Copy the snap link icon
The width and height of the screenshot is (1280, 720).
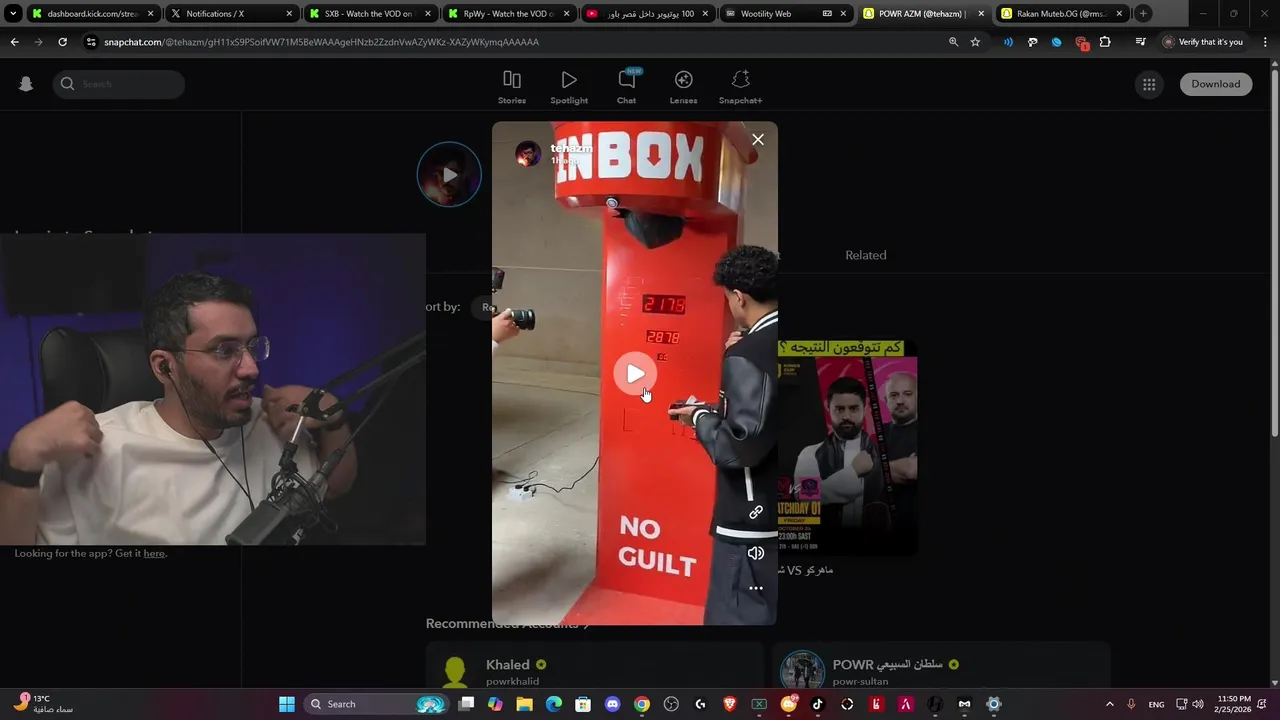(756, 512)
